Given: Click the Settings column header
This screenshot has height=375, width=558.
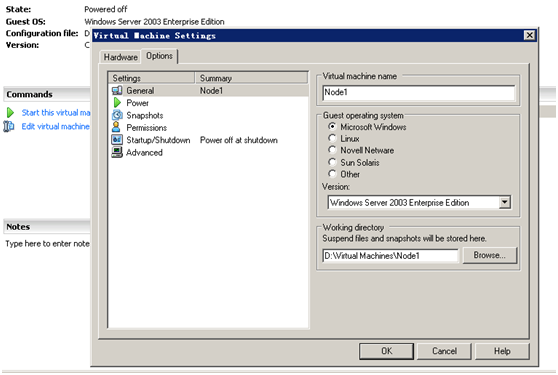Looking at the screenshot, I should tap(152, 78).
